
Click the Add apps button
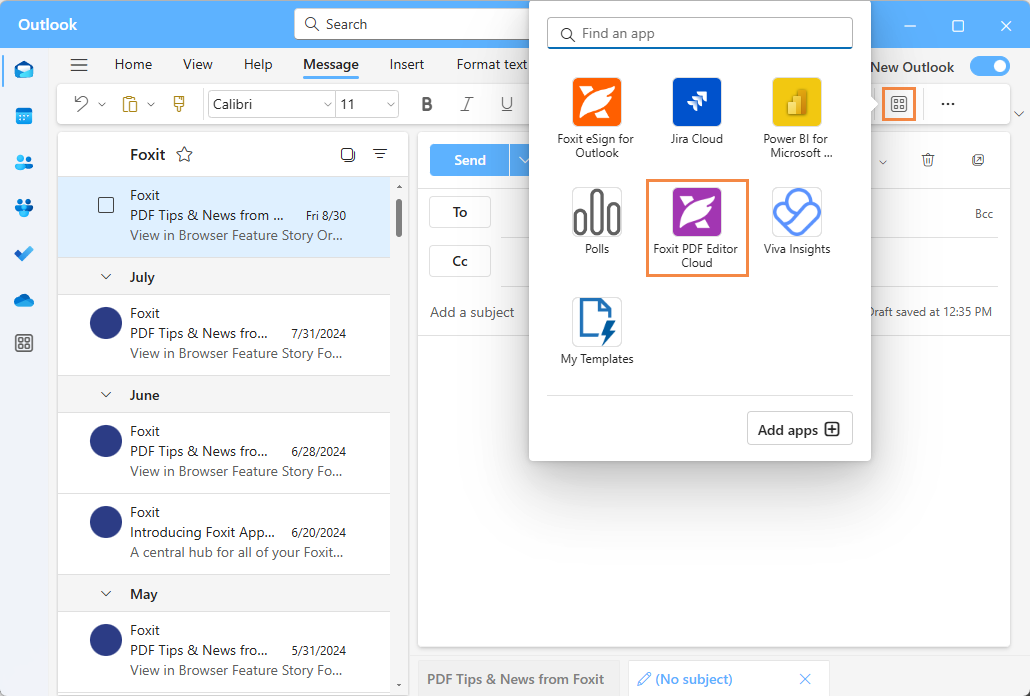pyautogui.click(x=799, y=428)
